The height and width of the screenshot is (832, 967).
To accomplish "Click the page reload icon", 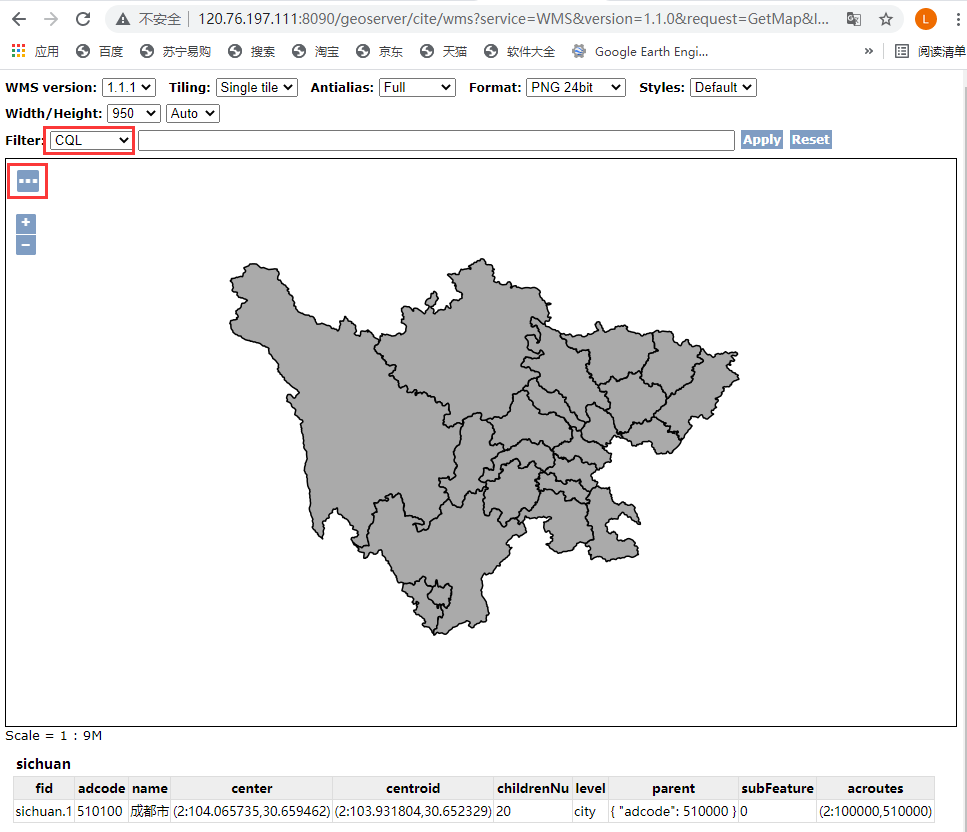I will [x=83, y=18].
